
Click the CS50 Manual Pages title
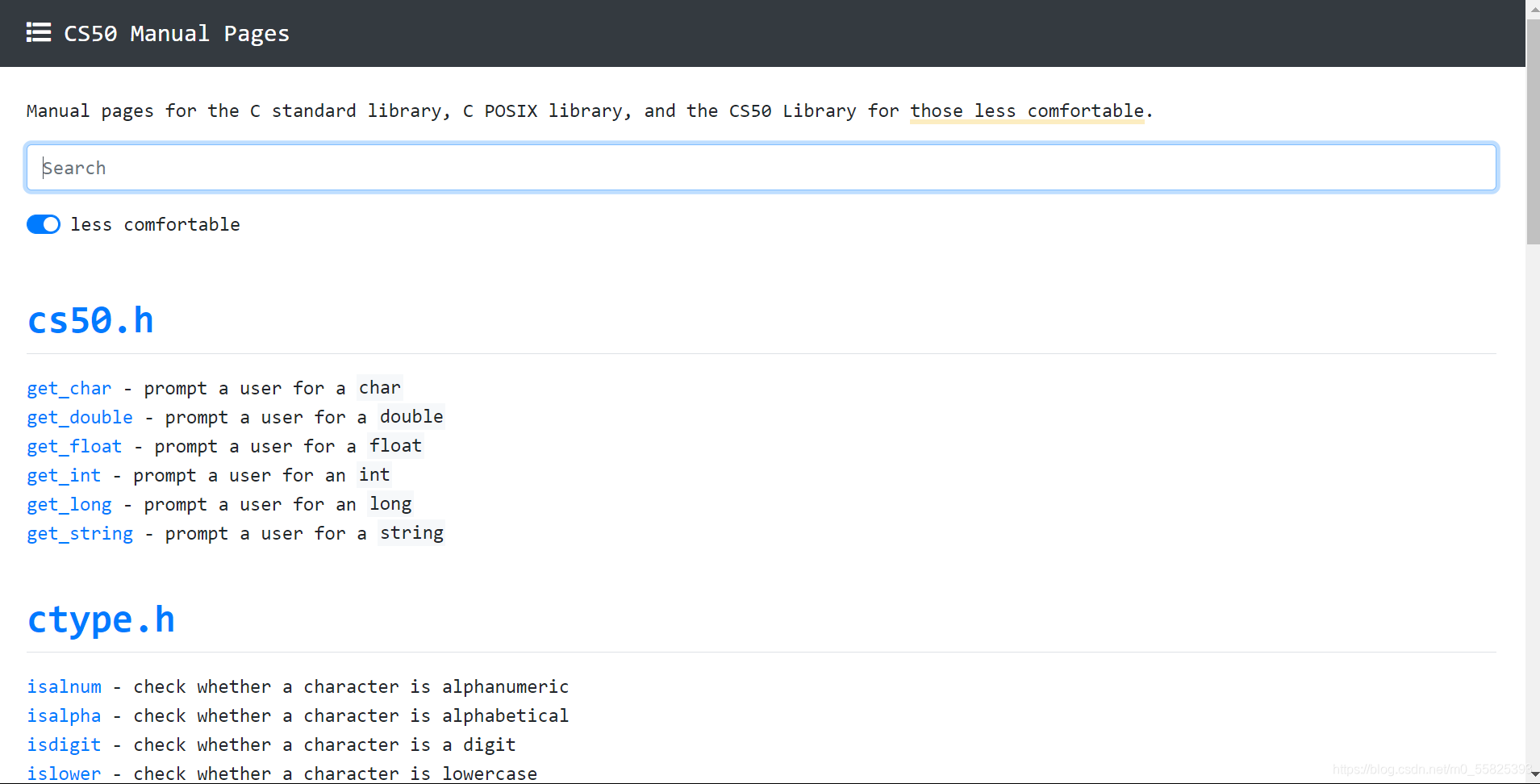[x=177, y=33]
